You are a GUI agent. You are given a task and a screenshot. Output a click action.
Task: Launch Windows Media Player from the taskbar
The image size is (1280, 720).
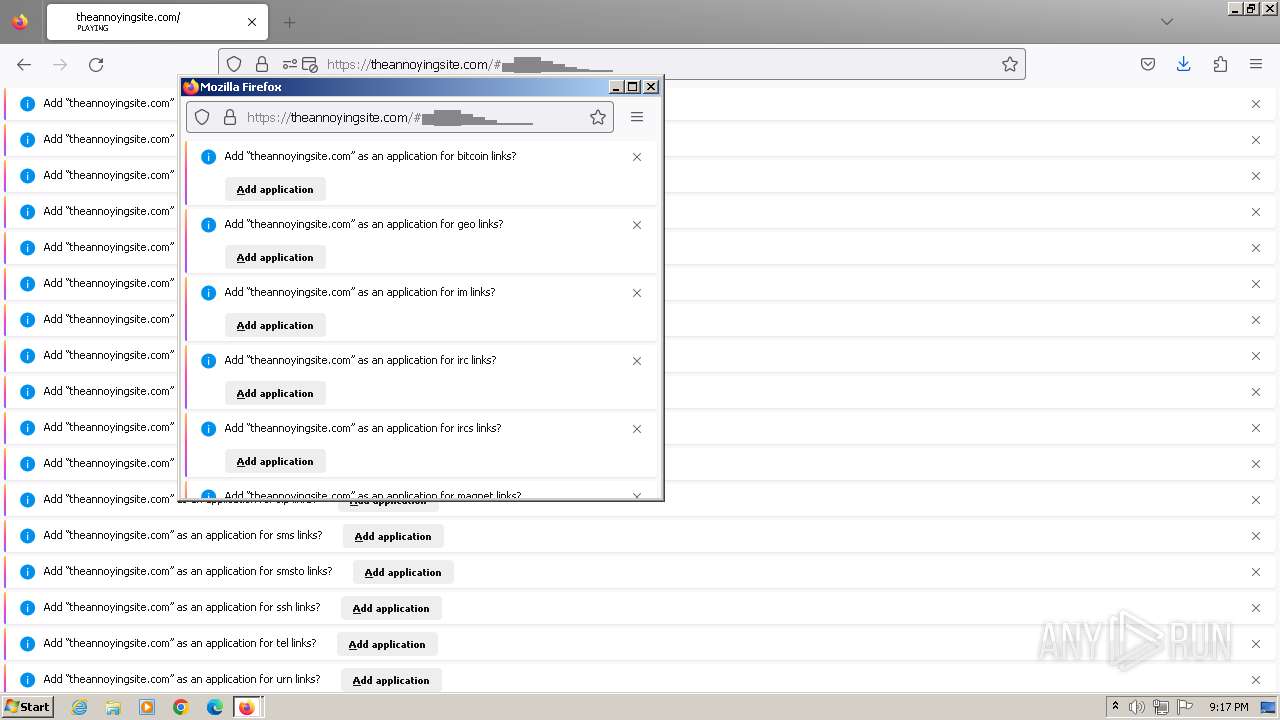coord(147,707)
